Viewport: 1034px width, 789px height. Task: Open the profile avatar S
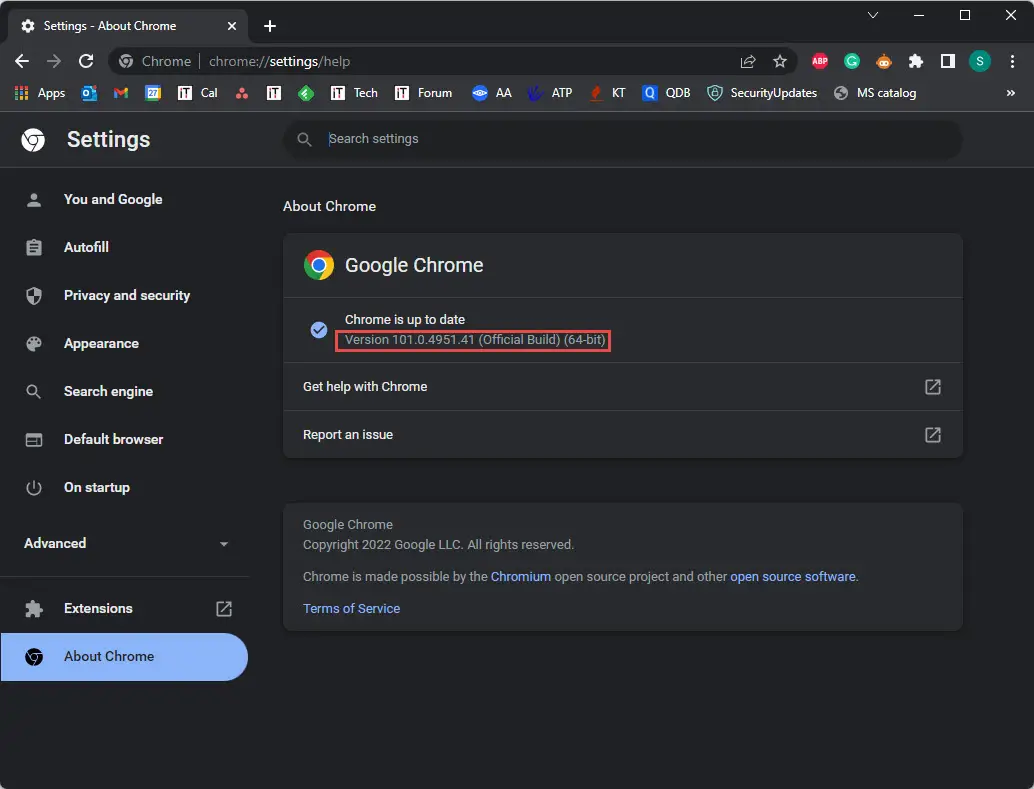980,61
